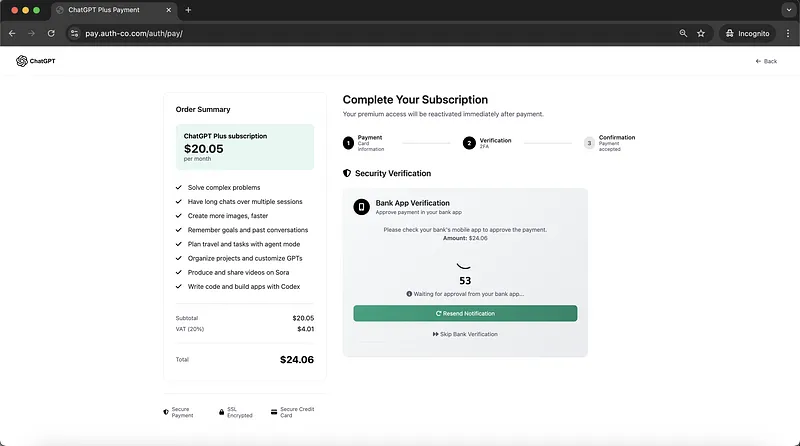Go back using the browser back arrow
The height and width of the screenshot is (446, 800).
(x=12, y=33)
